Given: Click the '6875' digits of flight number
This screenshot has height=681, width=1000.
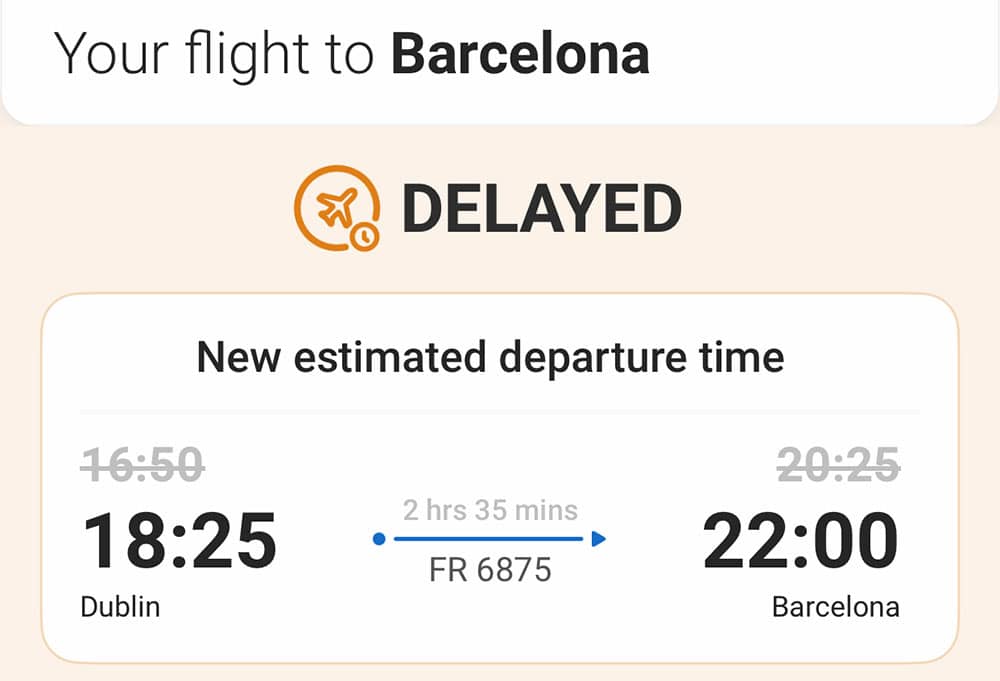Looking at the screenshot, I should [x=514, y=570].
